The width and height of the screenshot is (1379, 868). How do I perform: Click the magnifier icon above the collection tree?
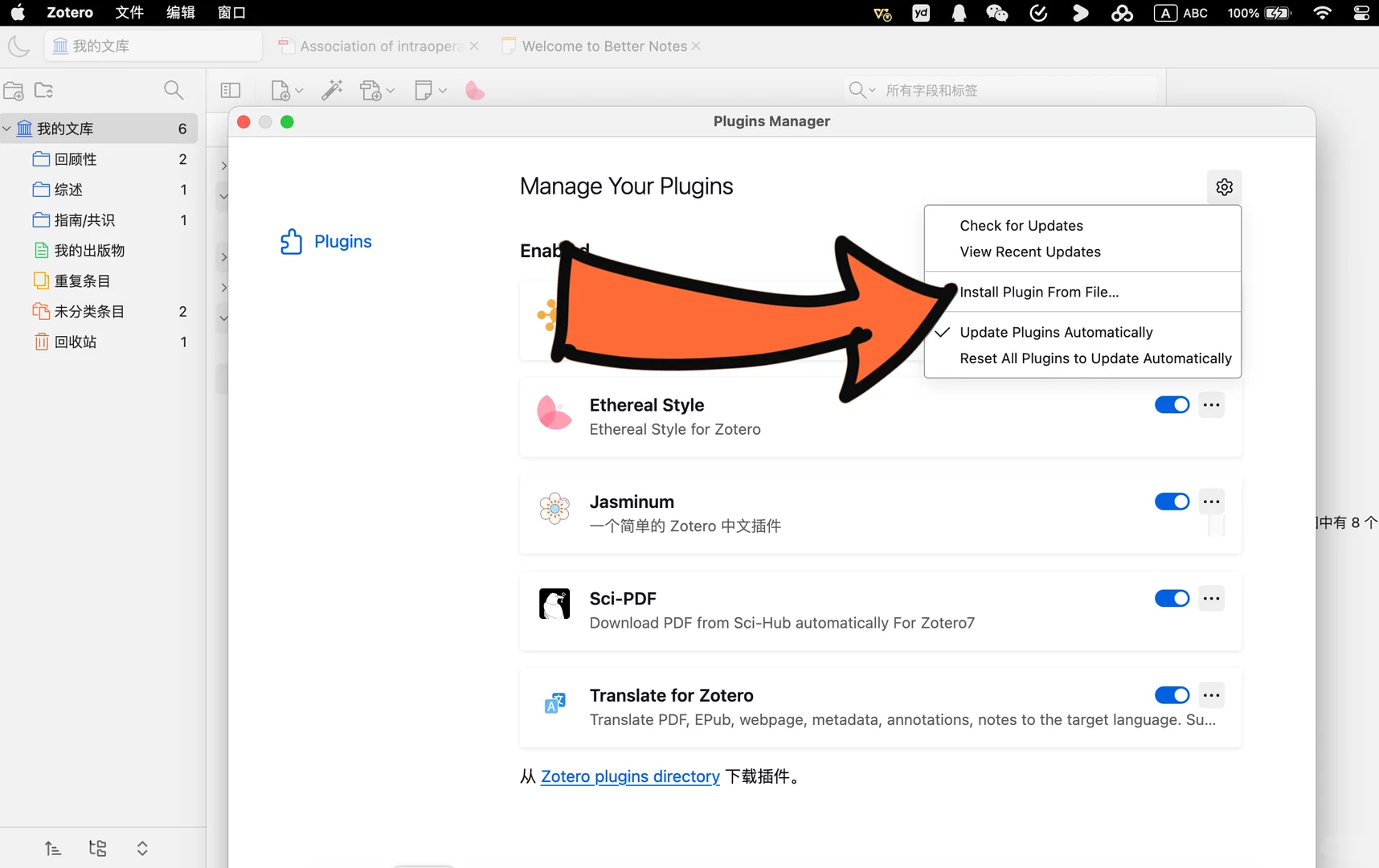(174, 90)
